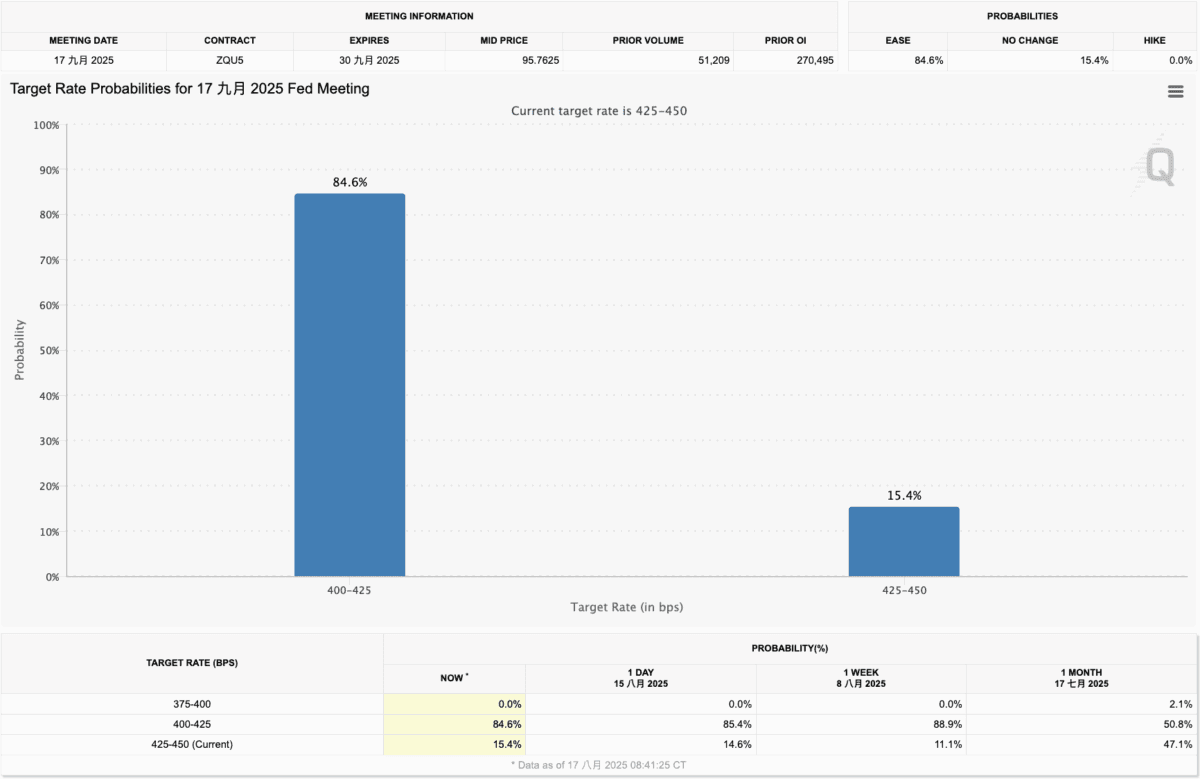The width and height of the screenshot is (1200, 779).
Task: Click the Data as of timestamp footnote
Action: [599, 765]
